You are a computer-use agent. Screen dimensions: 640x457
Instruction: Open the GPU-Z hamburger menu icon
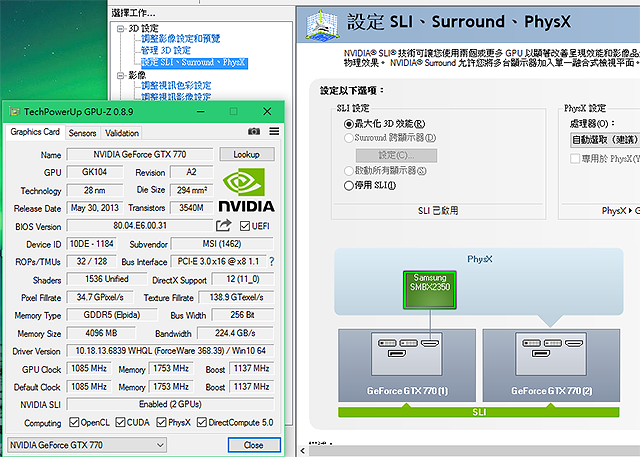point(274,131)
